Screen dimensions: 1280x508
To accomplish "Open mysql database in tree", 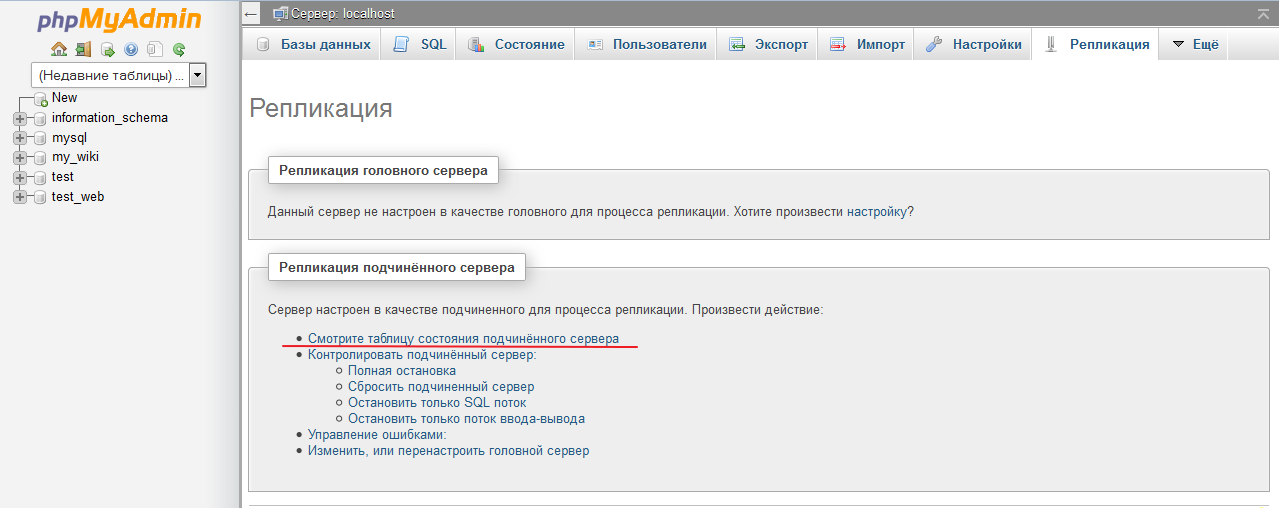I will coord(70,138).
